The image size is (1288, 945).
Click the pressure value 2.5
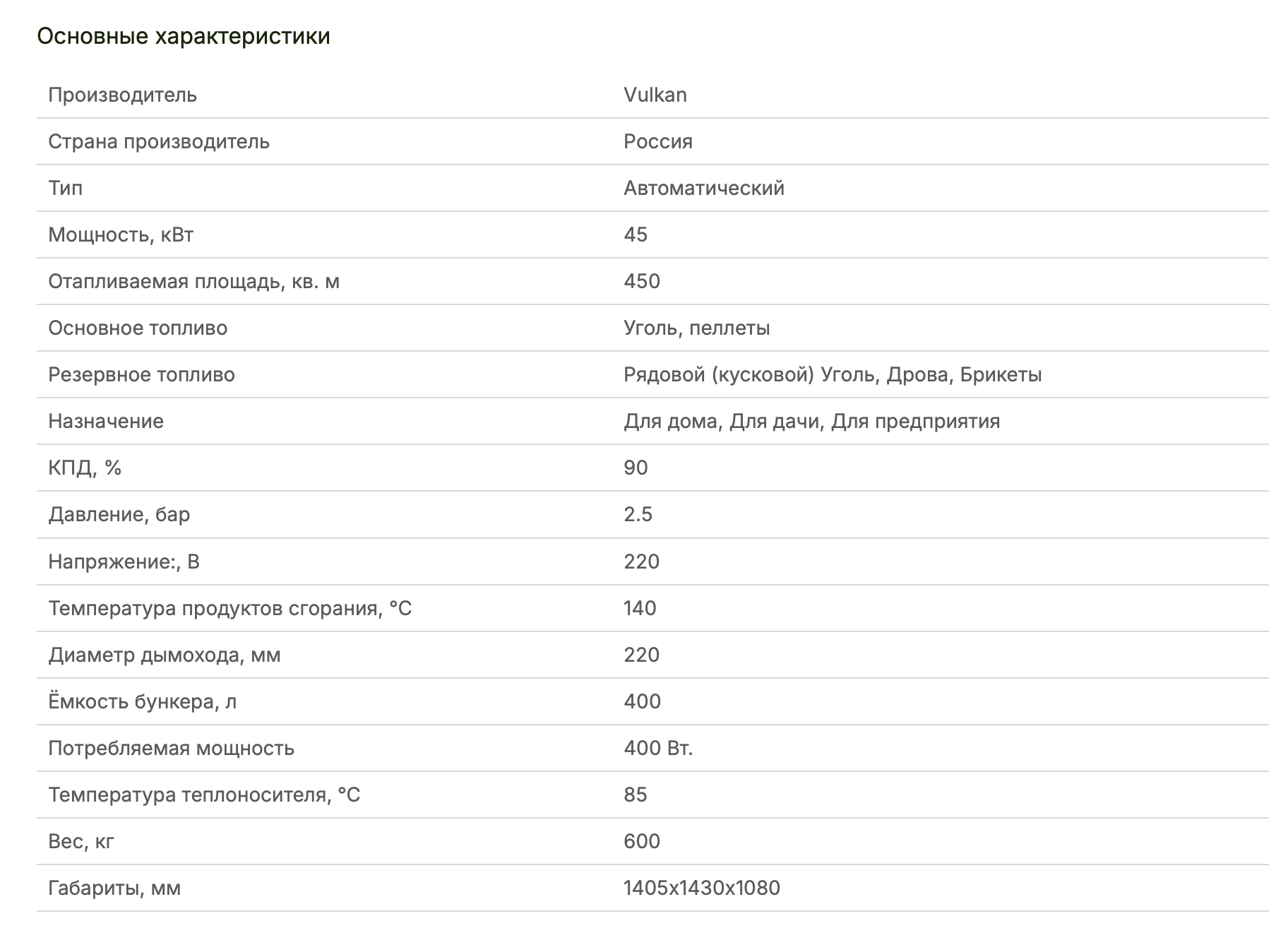point(638,514)
